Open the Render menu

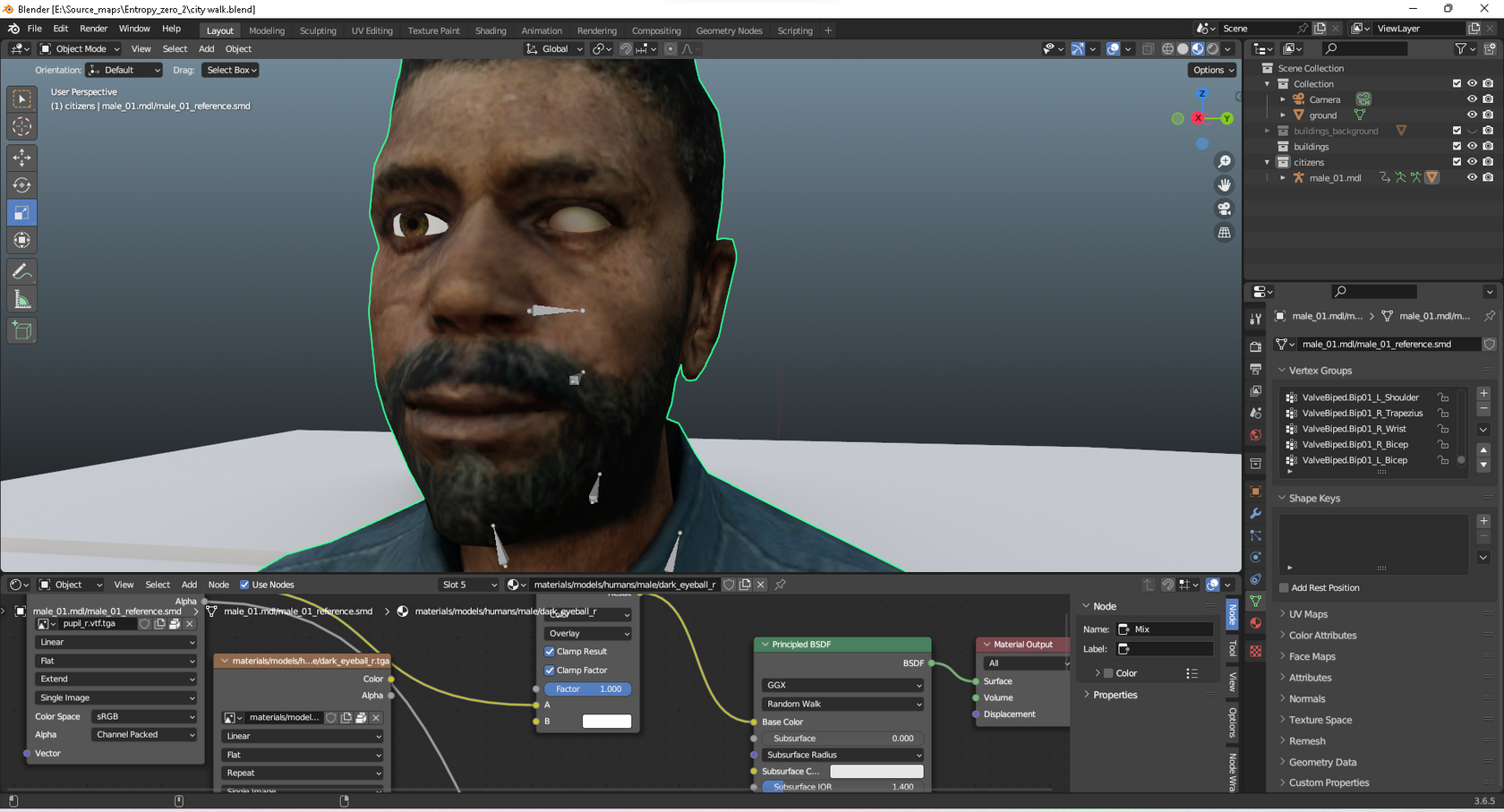point(93,29)
